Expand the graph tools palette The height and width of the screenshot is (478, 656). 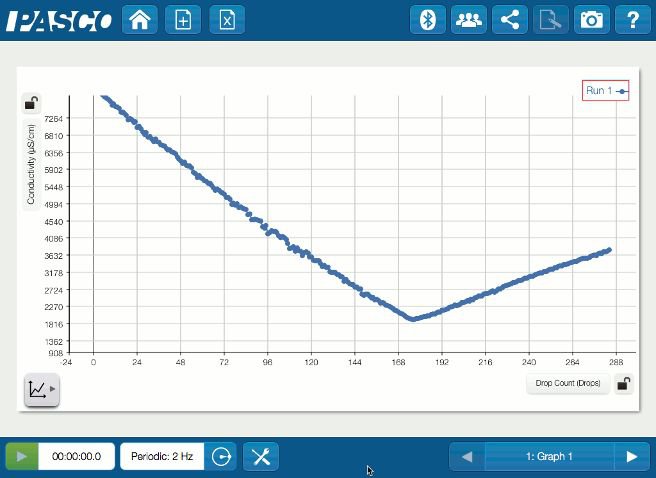tap(41, 390)
